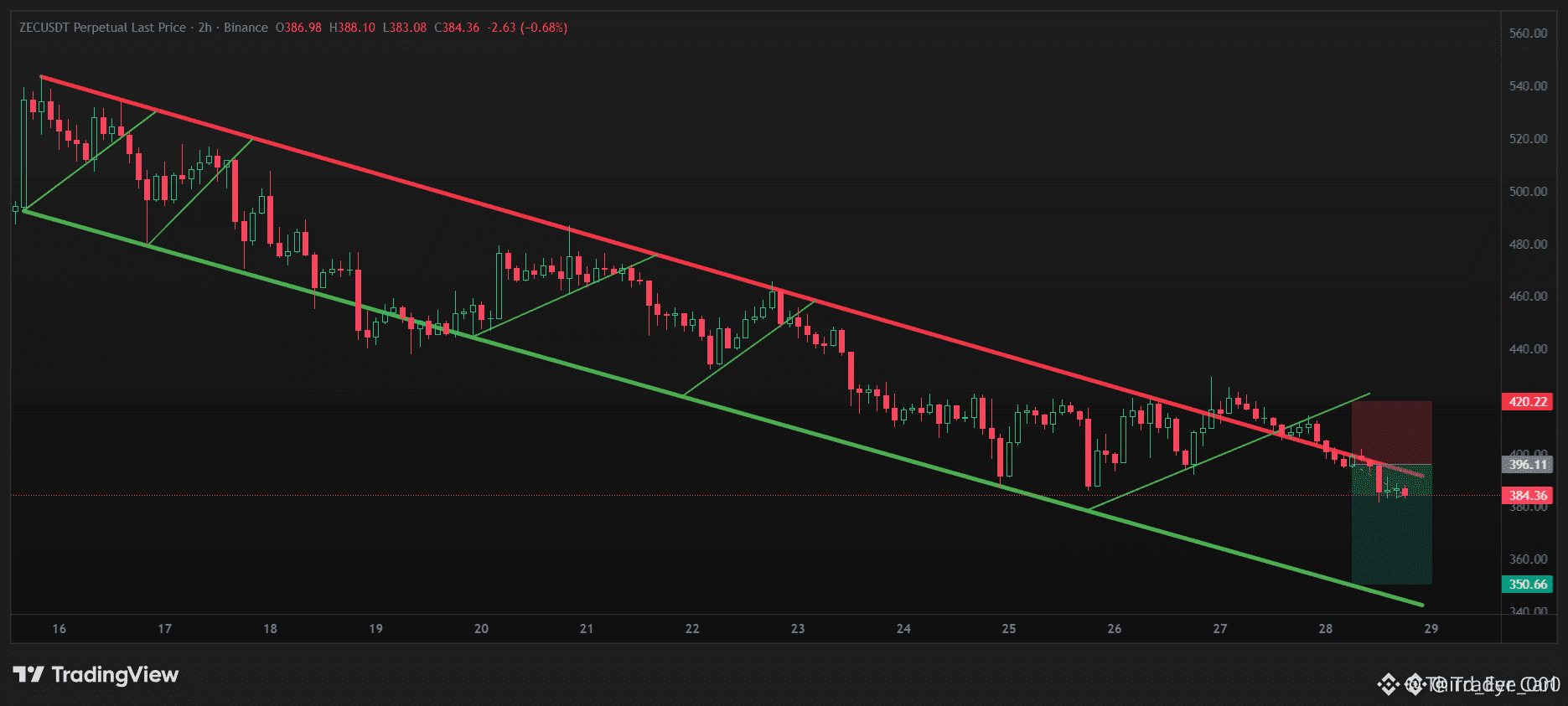Click the 560.00 price axis label

pyautogui.click(x=1528, y=33)
